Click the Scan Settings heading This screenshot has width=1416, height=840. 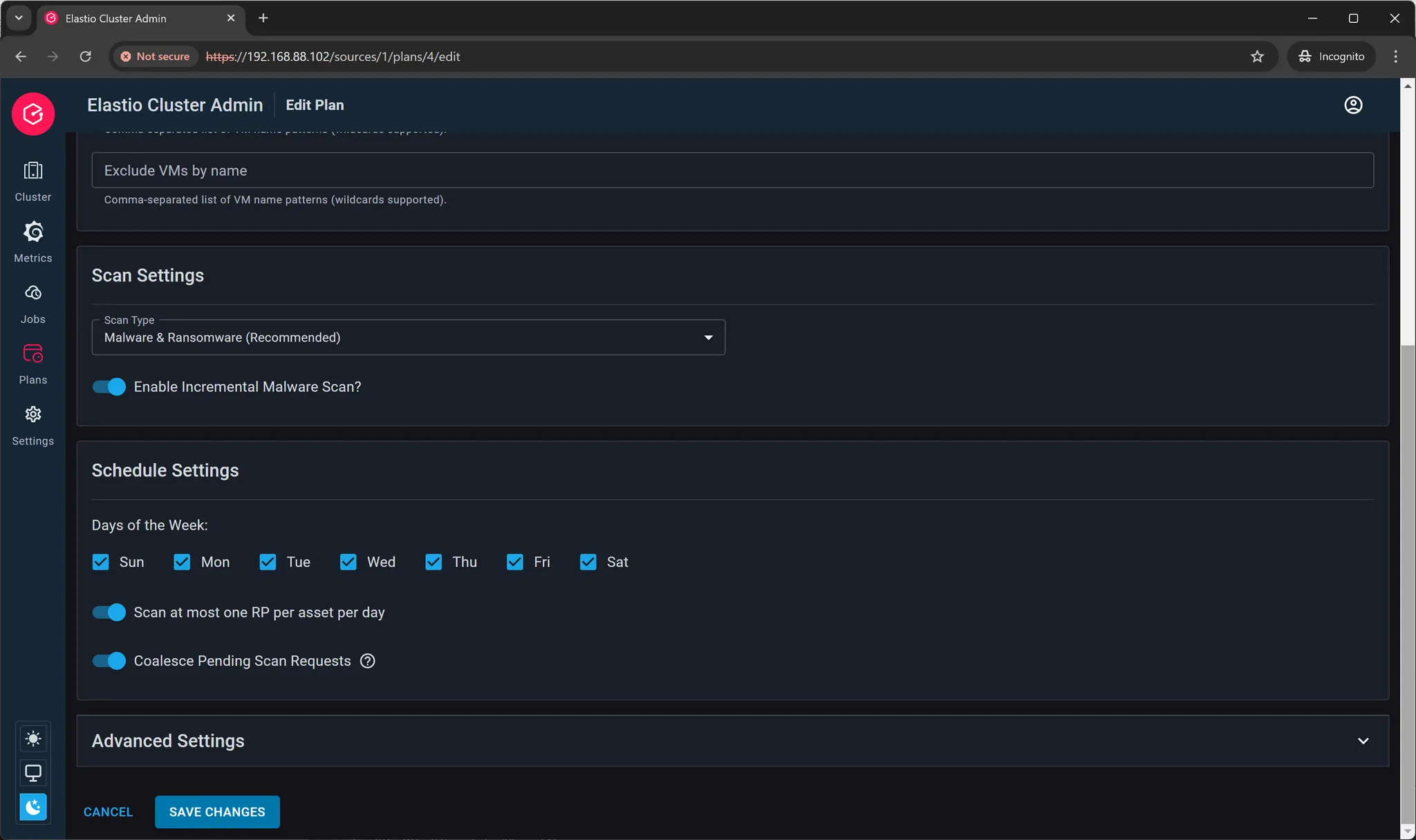click(x=148, y=276)
